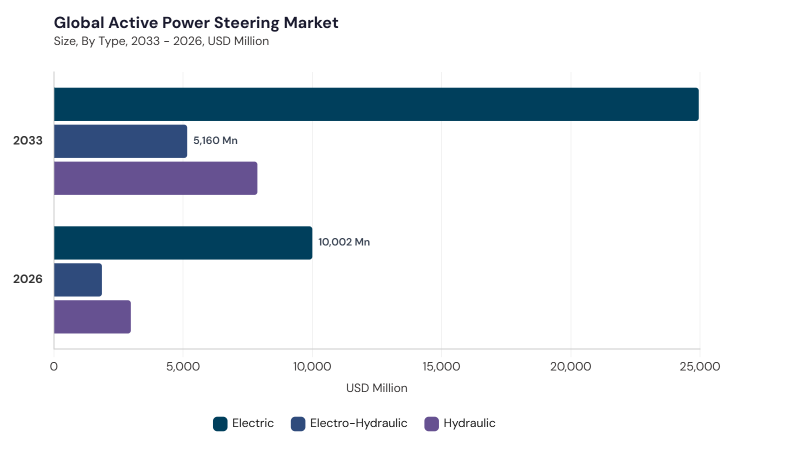The width and height of the screenshot is (800, 450).
Task: Click the 20,000 axis tick label
Action: 570,366
